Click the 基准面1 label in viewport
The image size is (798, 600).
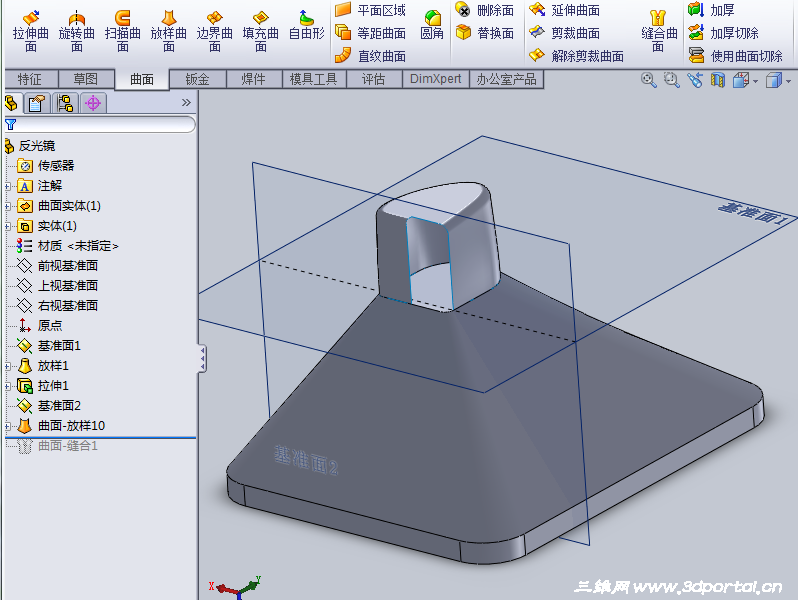pyautogui.click(x=752, y=215)
